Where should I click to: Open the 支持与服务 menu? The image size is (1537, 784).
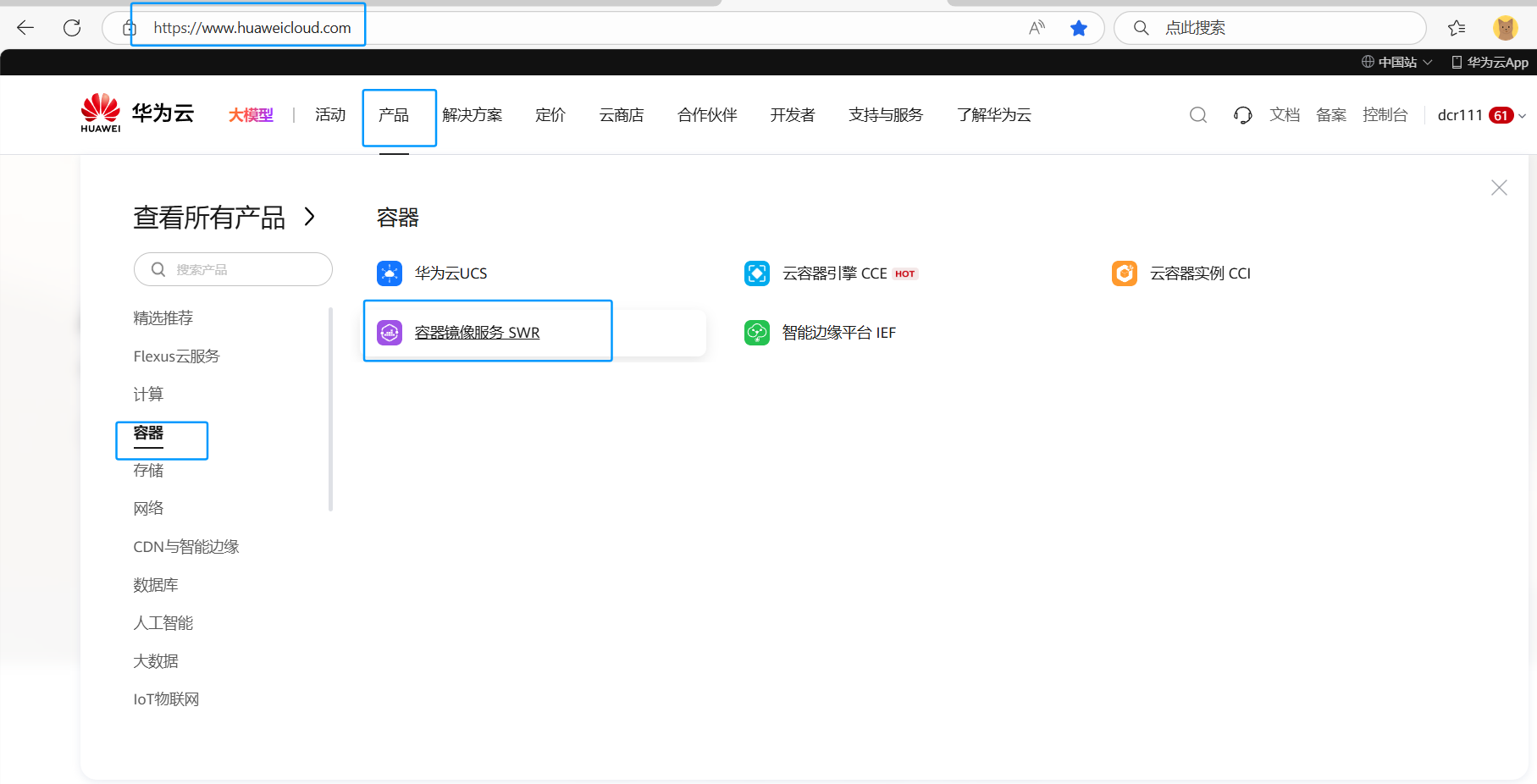click(x=886, y=115)
